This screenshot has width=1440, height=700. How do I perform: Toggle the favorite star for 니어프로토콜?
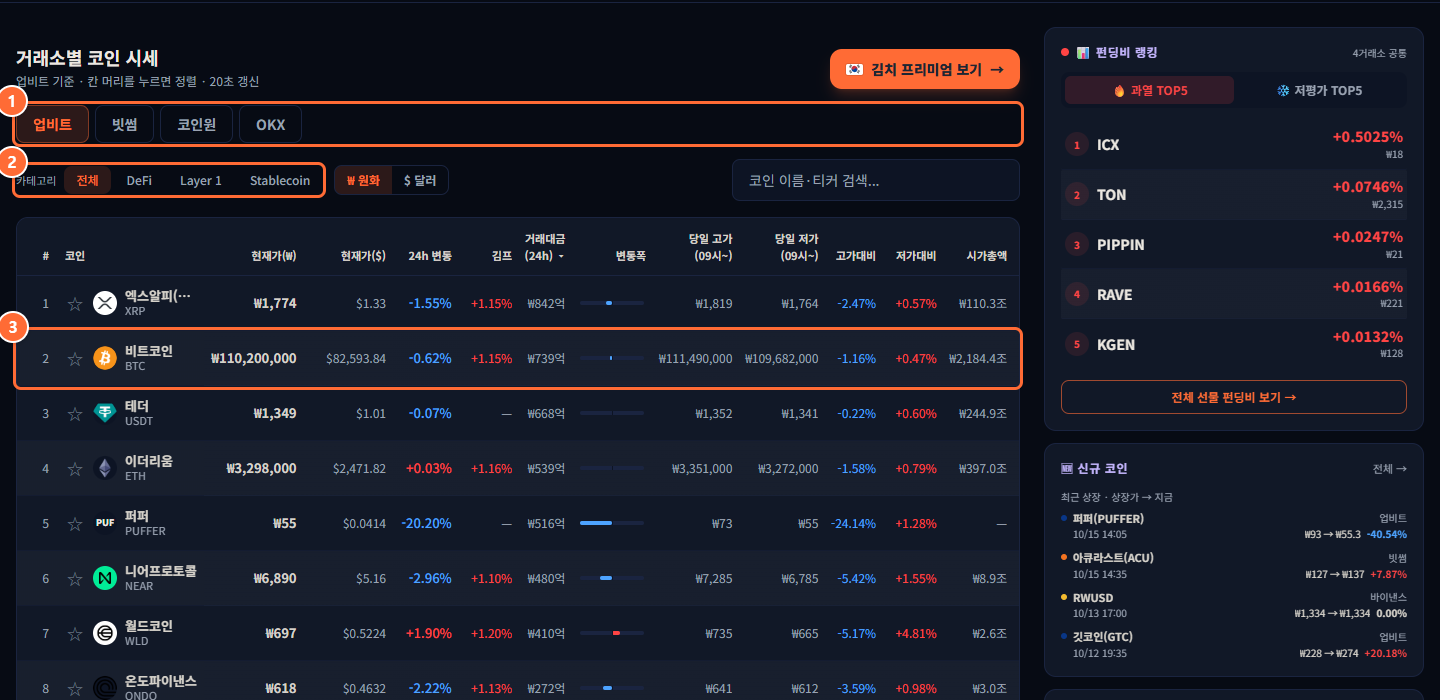(x=75, y=578)
